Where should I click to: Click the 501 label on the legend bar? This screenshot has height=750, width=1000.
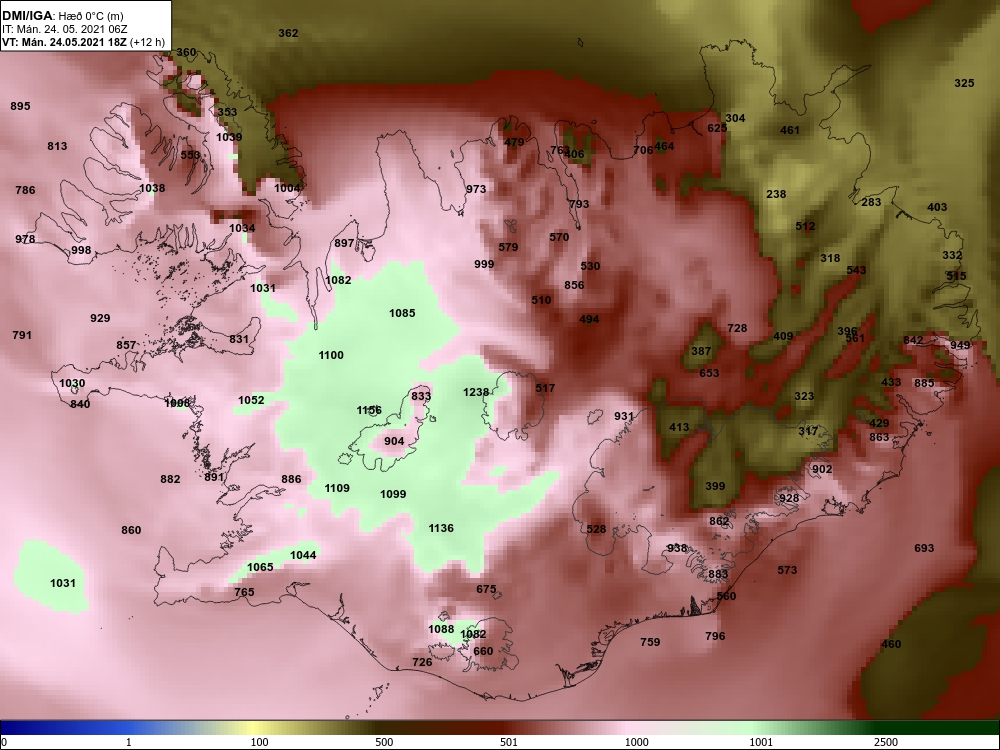509,742
